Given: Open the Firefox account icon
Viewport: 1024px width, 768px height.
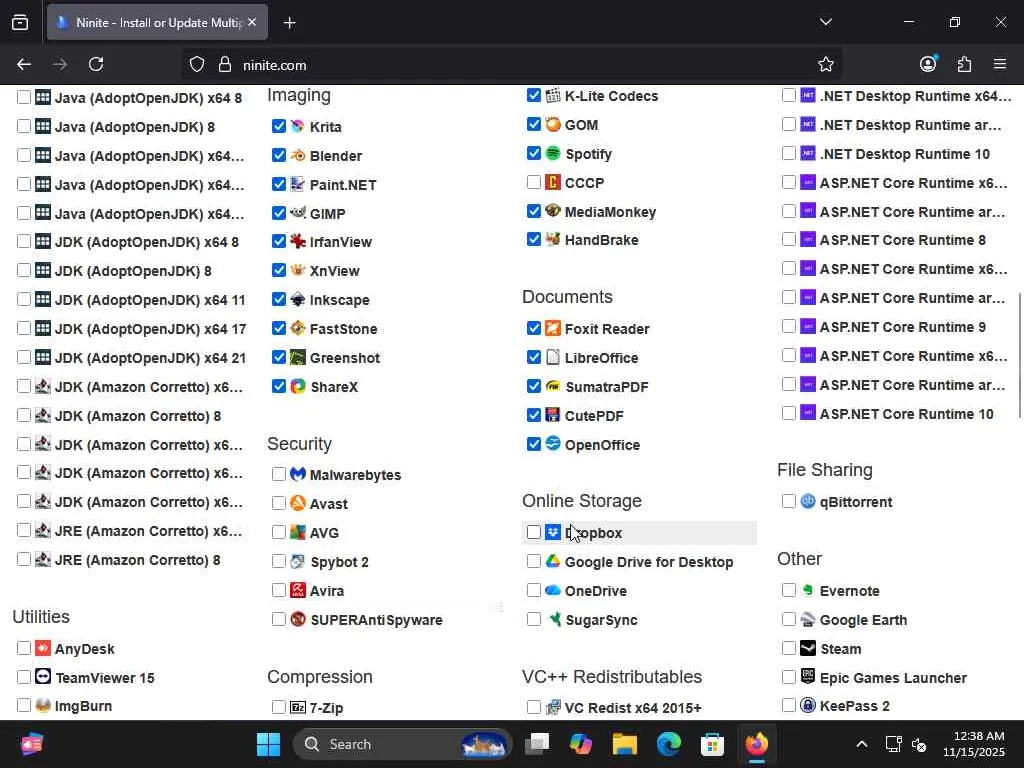Looking at the screenshot, I should tap(928, 63).
